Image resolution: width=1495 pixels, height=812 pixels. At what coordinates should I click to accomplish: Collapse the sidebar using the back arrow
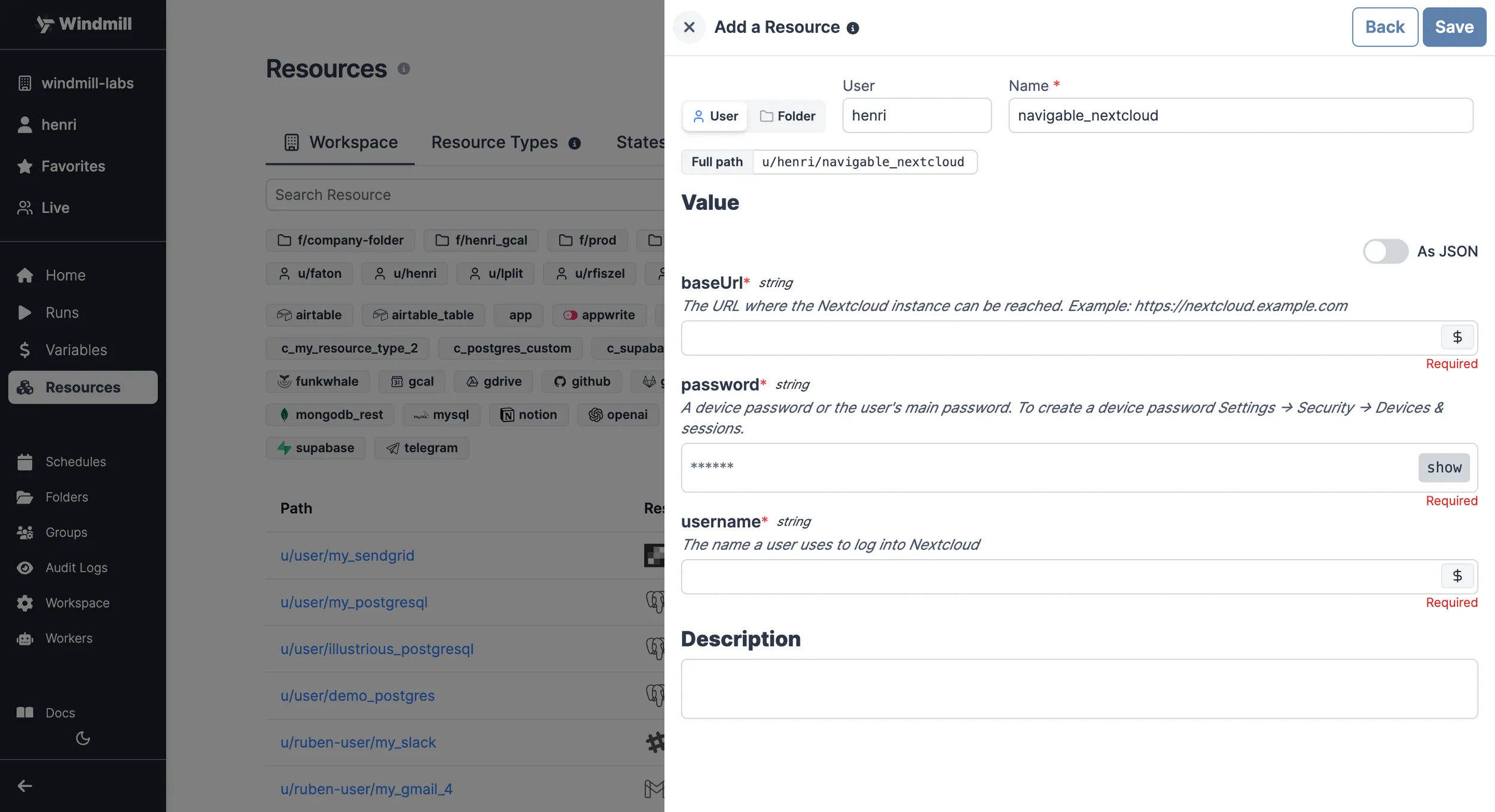coord(24,785)
